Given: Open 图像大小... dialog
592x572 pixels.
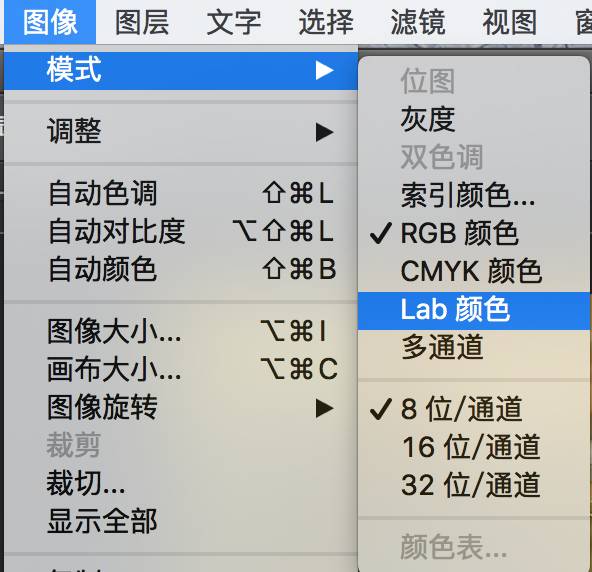Looking at the screenshot, I should 181,331.
